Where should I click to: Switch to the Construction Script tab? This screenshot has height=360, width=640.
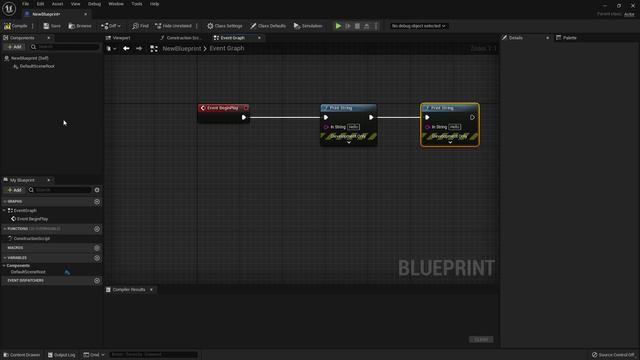(180, 38)
